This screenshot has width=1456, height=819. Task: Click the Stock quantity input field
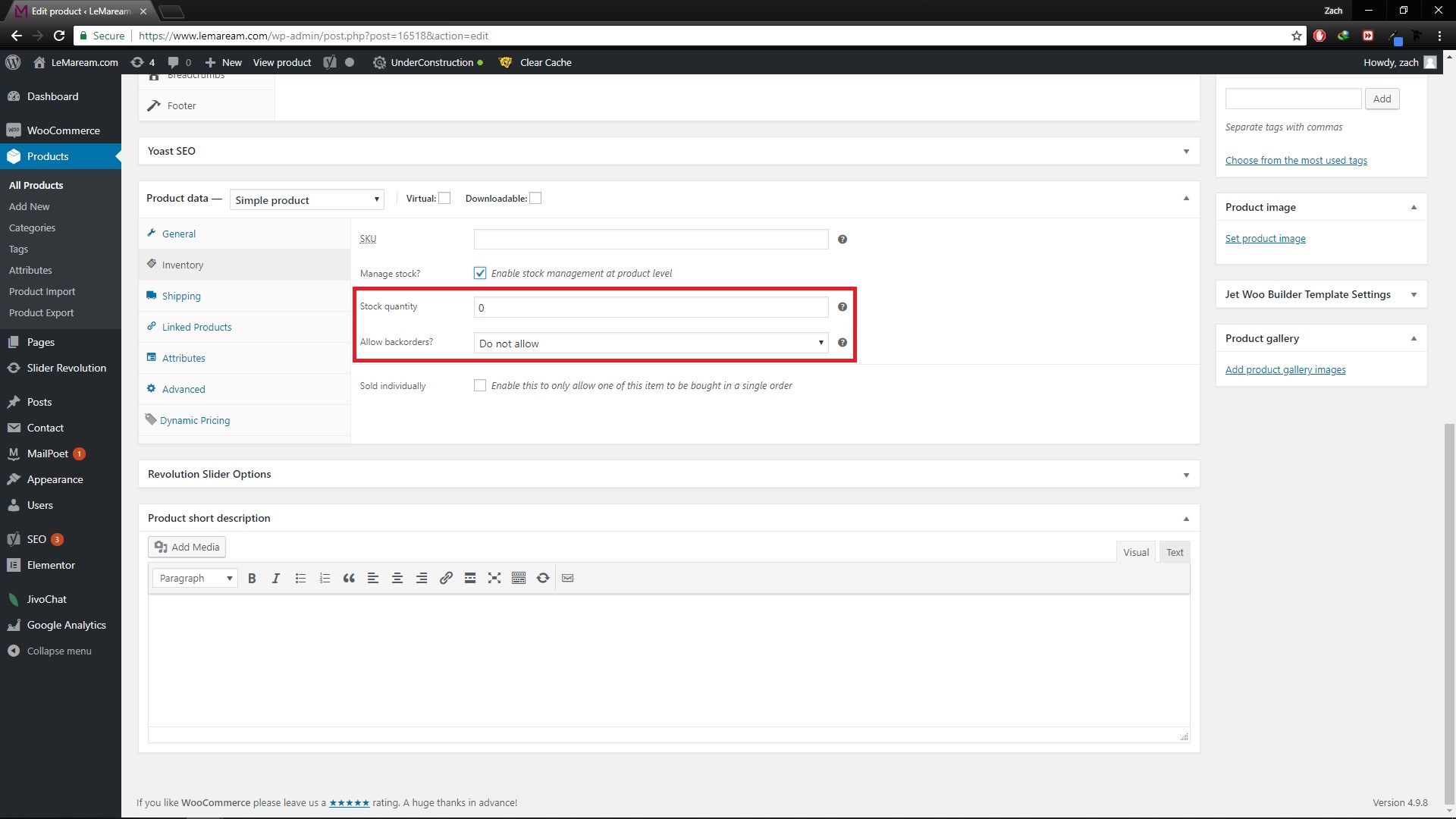click(x=651, y=307)
